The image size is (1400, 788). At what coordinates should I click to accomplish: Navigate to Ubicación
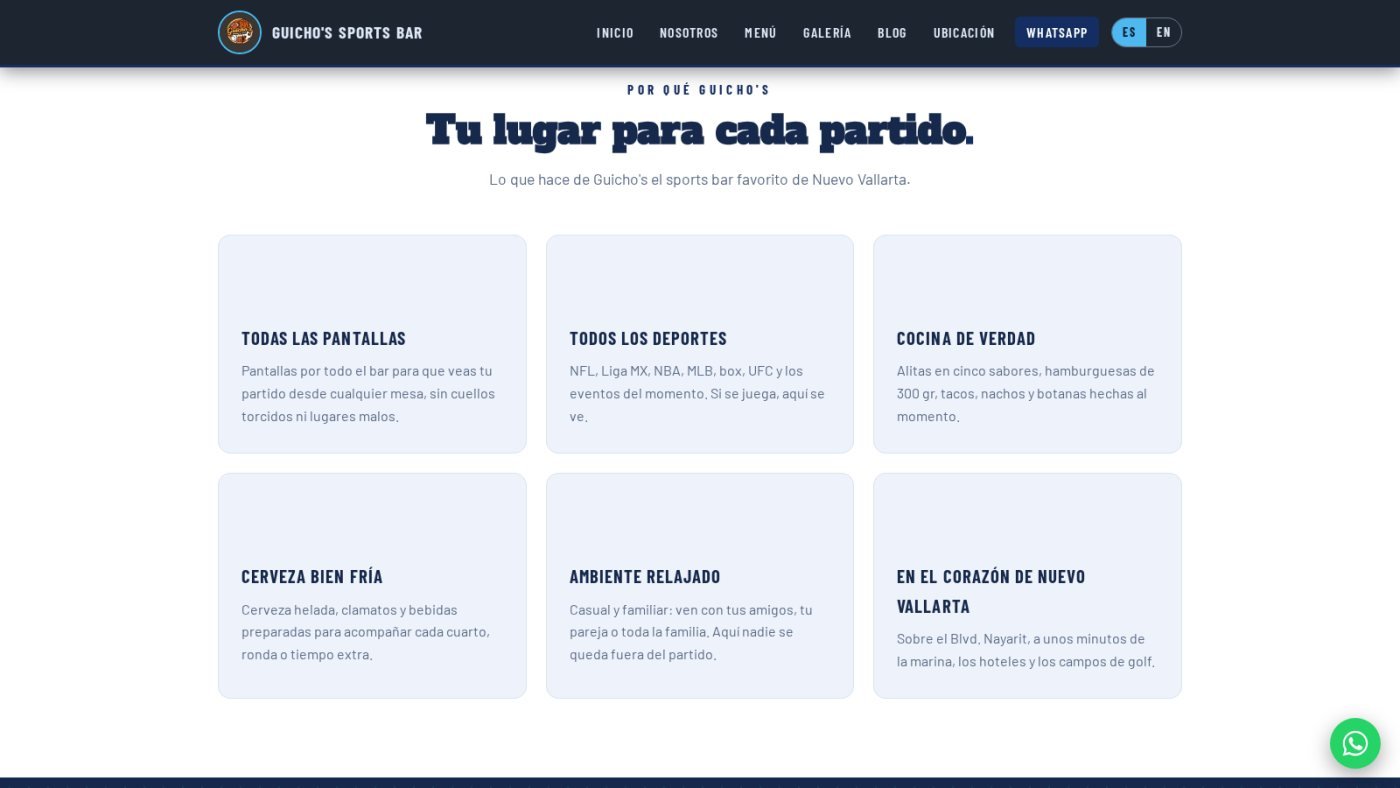click(964, 33)
